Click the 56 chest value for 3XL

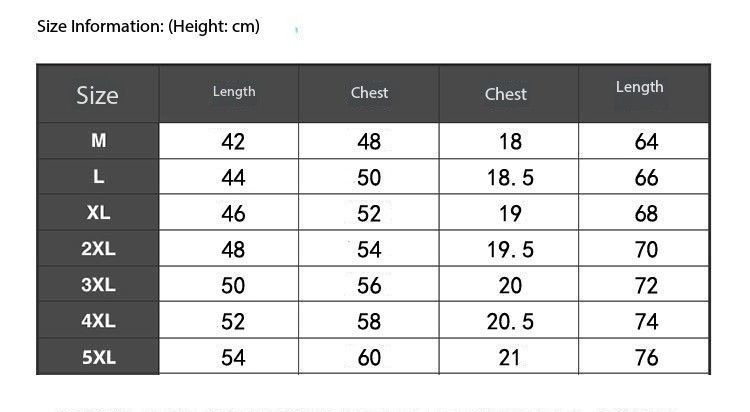pyautogui.click(x=369, y=286)
